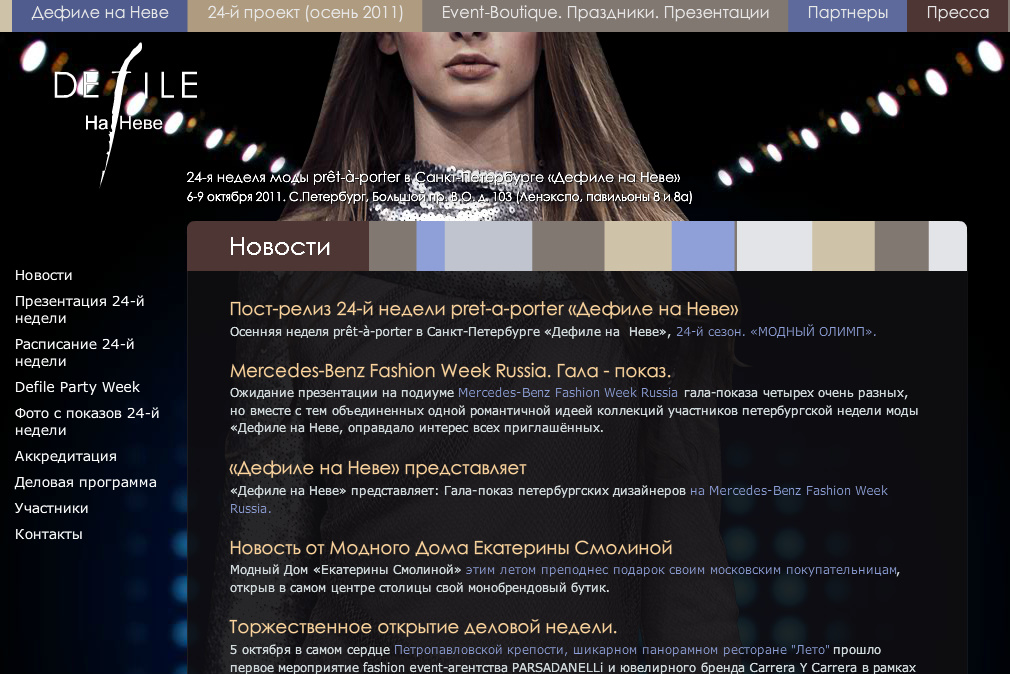Open Фото с показов 24-й недели

point(87,421)
